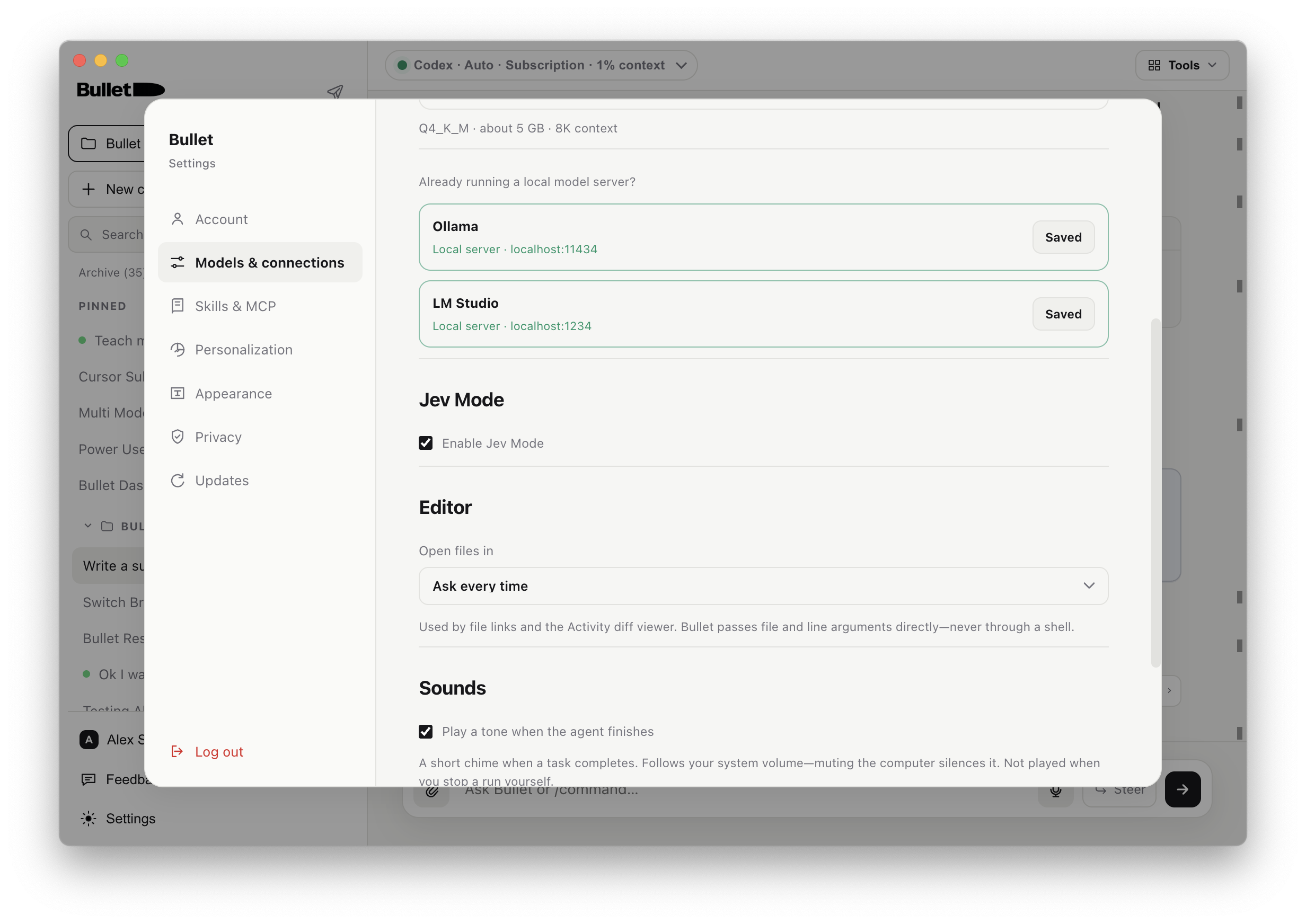Select Models & connections section

pyautogui.click(x=260, y=262)
